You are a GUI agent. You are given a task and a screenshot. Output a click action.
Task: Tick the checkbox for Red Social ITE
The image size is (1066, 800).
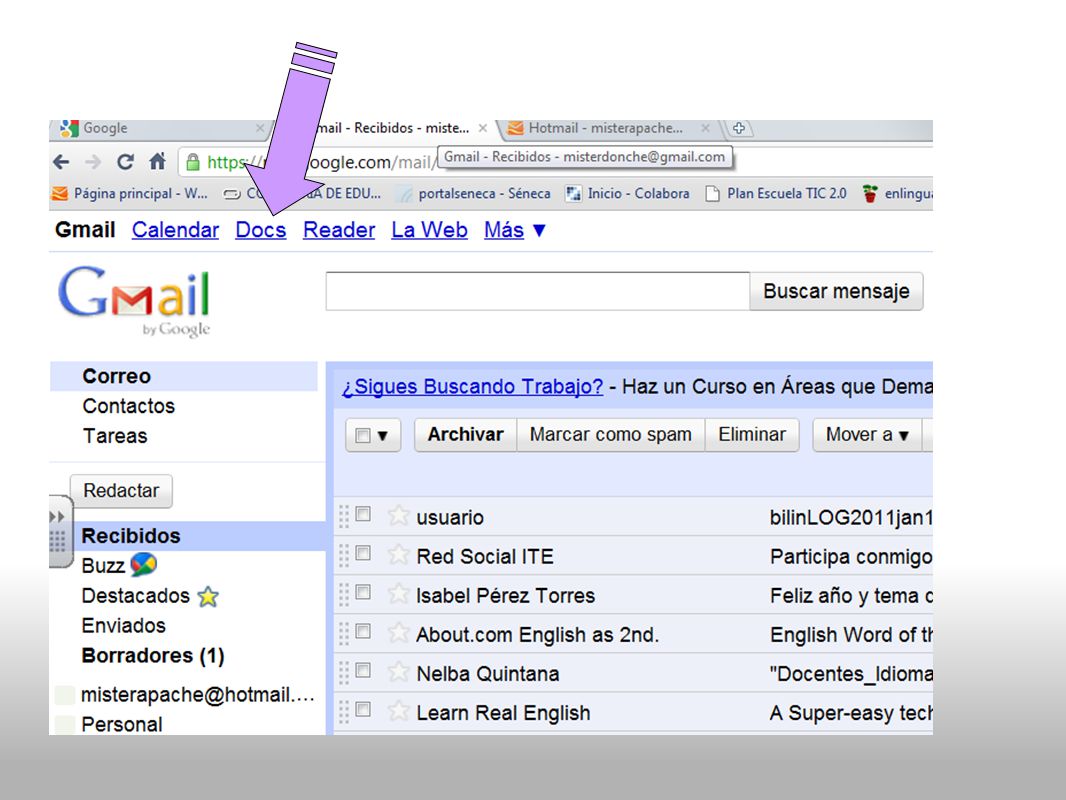pos(363,553)
